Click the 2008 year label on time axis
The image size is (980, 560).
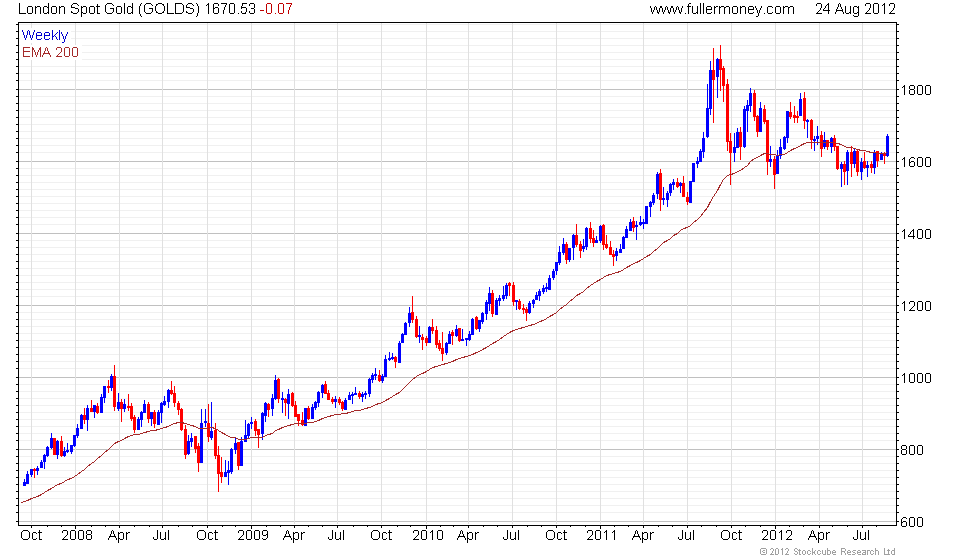76,536
